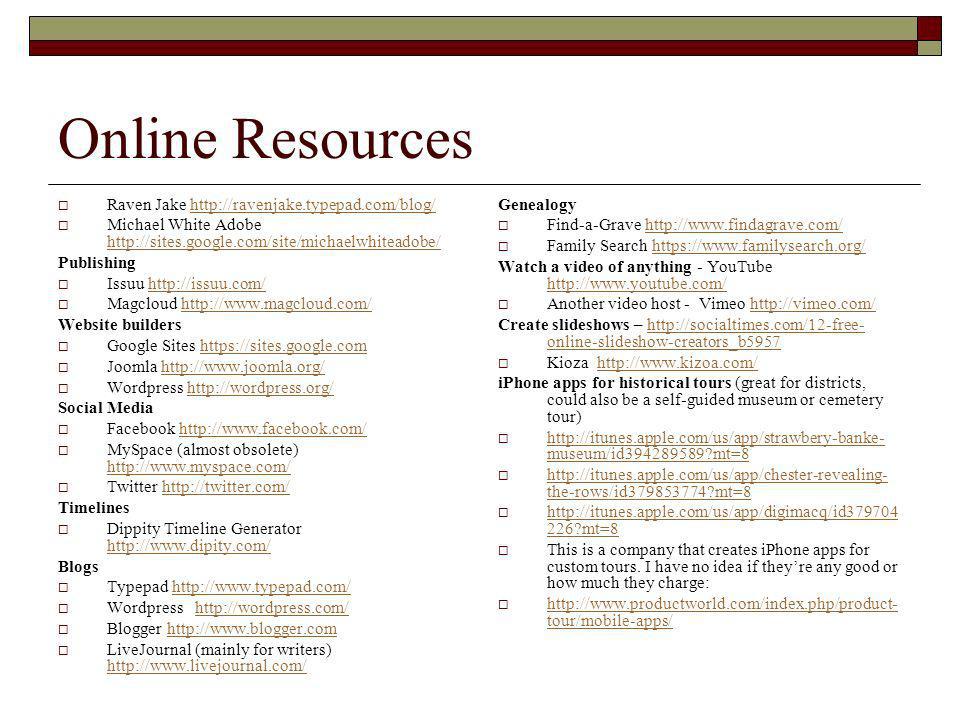Select the 'Find-a-Grave' label
This screenshot has height=720, width=960.
[594, 225]
